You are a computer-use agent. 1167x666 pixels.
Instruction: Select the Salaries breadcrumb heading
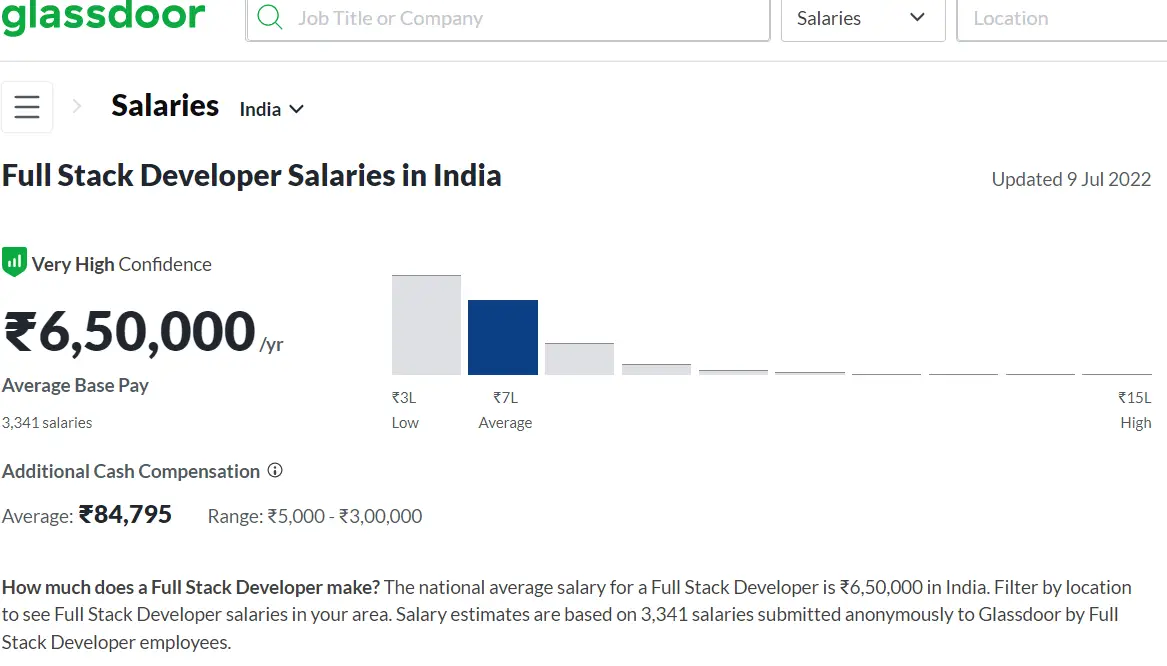(164, 105)
